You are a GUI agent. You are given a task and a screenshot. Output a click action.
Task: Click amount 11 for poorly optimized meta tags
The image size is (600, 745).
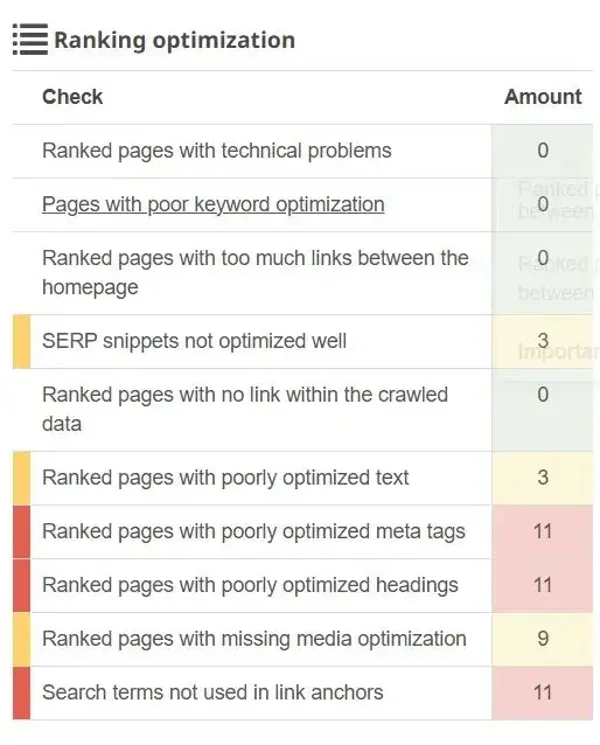tap(542, 531)
